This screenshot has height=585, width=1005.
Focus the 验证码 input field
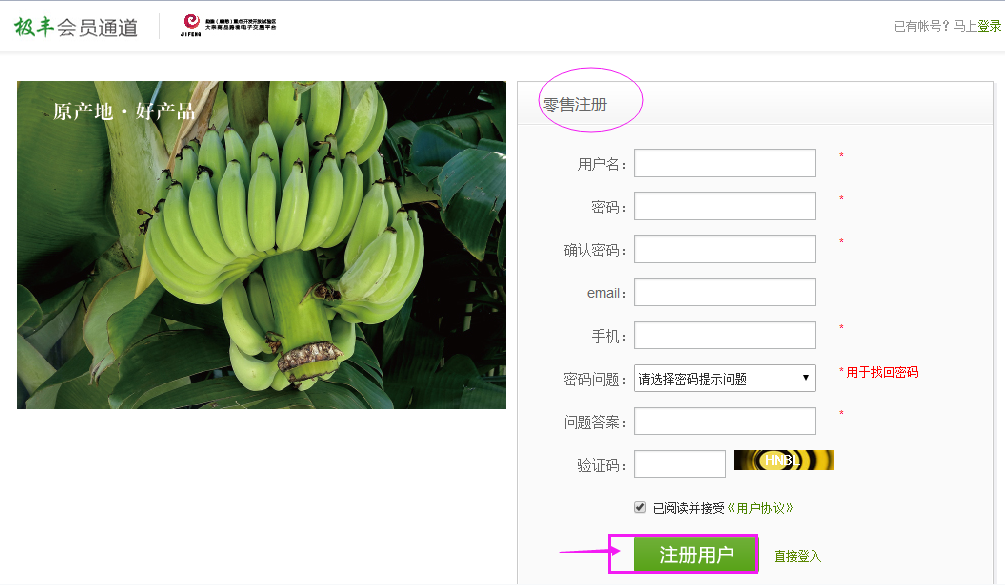click(x=679, y=464)
